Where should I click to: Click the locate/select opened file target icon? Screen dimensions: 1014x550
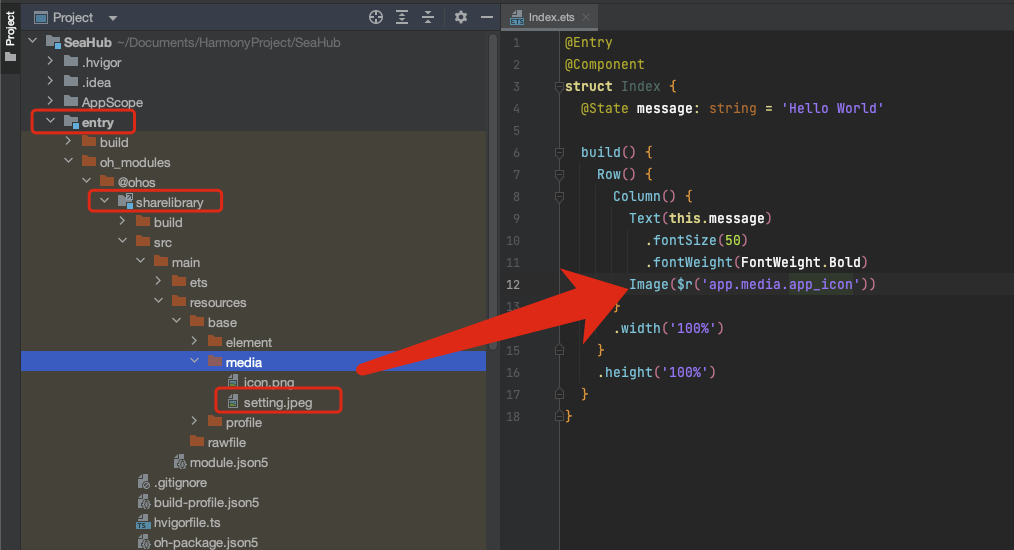(376, 17)
